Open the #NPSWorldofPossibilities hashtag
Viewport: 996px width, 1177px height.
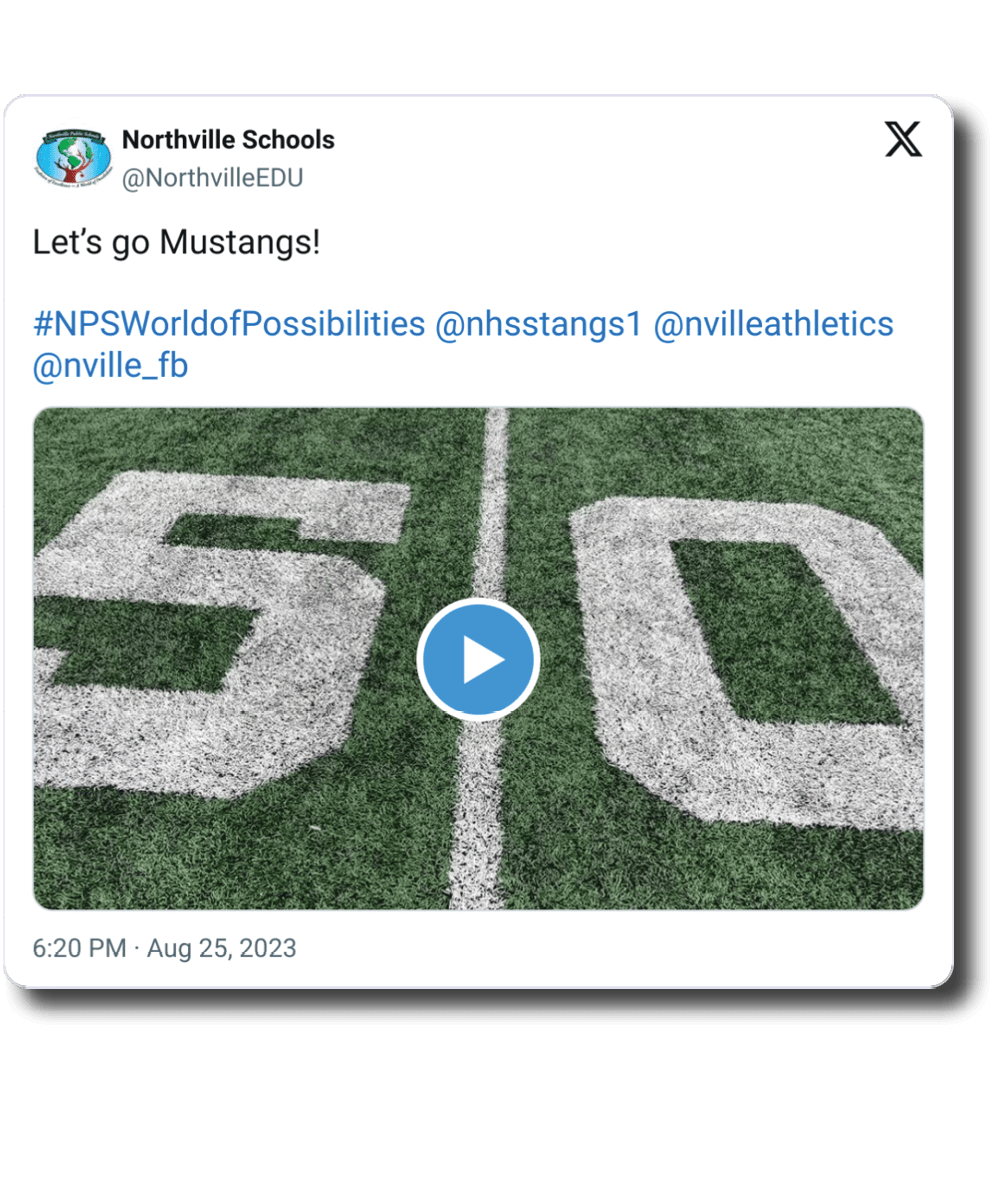point(229,324)
